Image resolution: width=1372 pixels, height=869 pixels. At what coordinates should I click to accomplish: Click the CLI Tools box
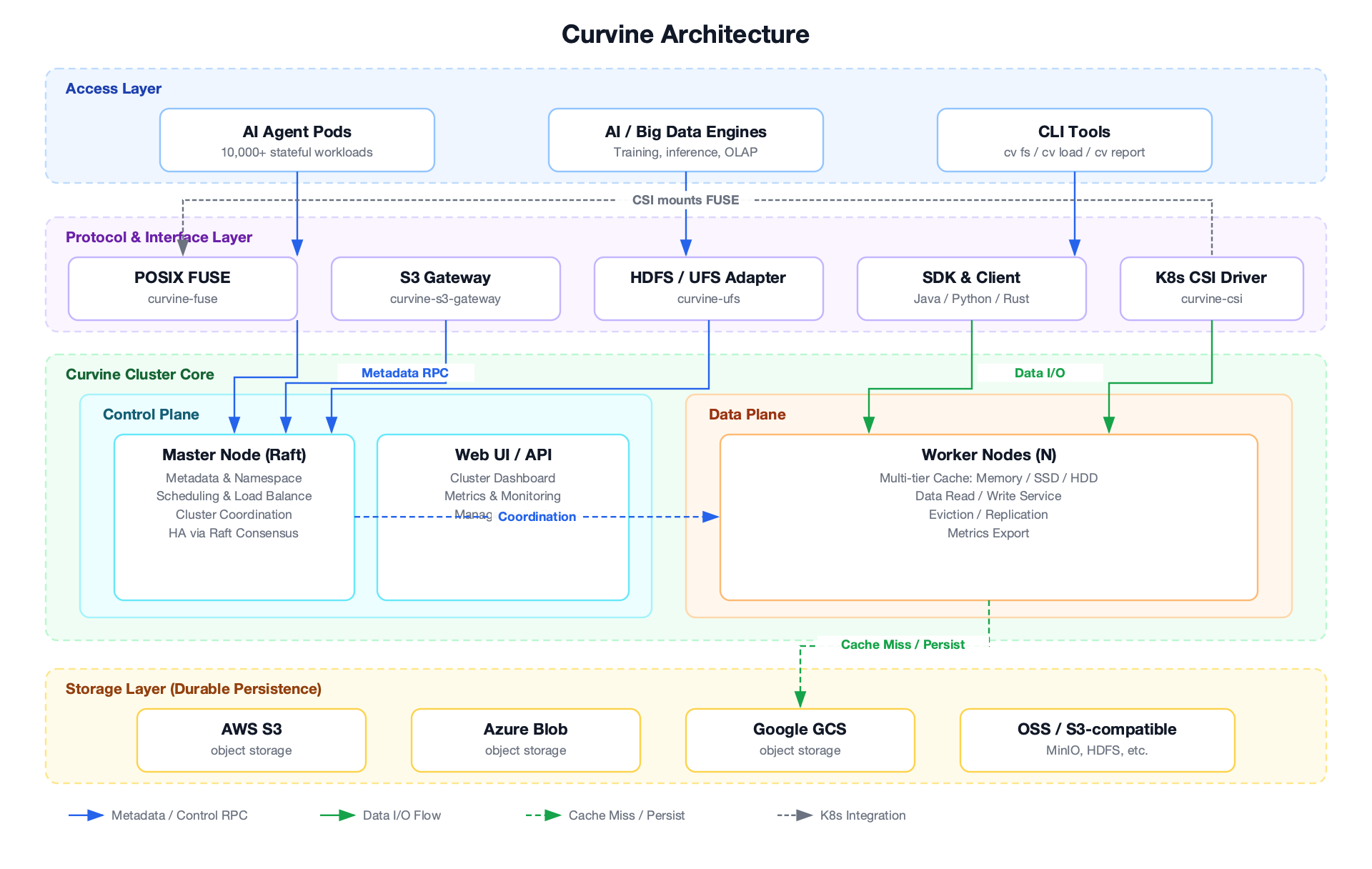pos(1075,140)
